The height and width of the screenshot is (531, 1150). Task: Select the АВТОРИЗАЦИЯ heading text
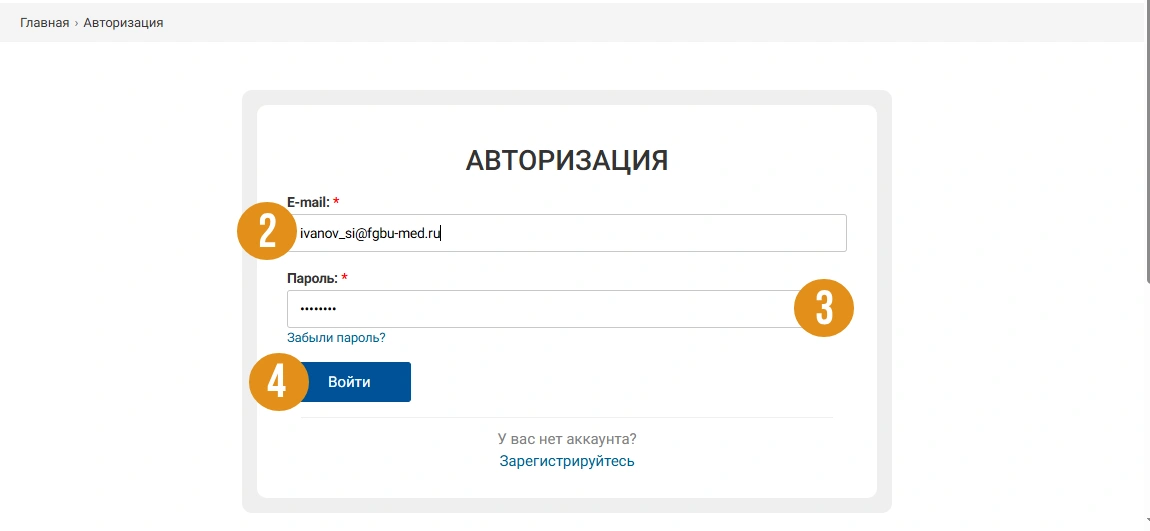pos(567,160)
